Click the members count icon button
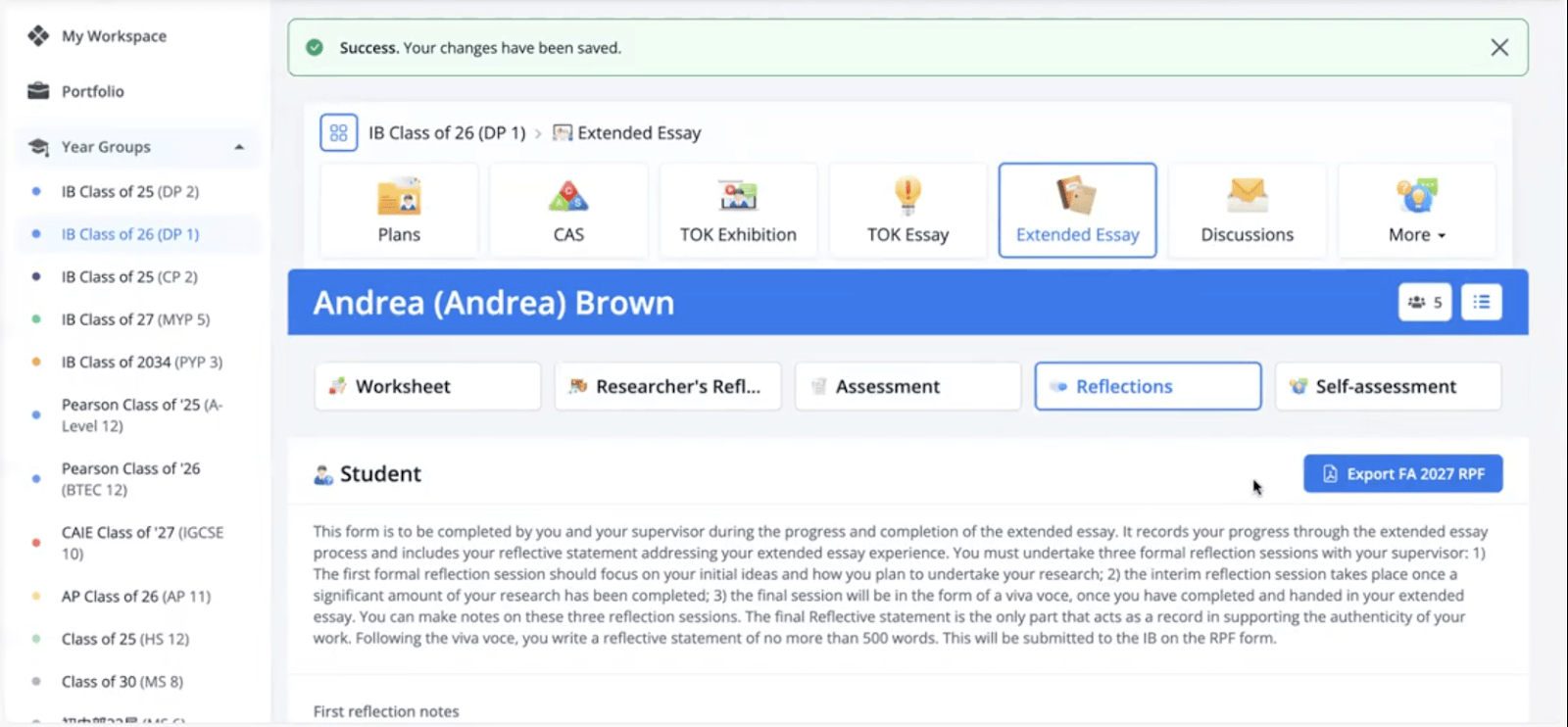1568x727 pixels. 1424,303
